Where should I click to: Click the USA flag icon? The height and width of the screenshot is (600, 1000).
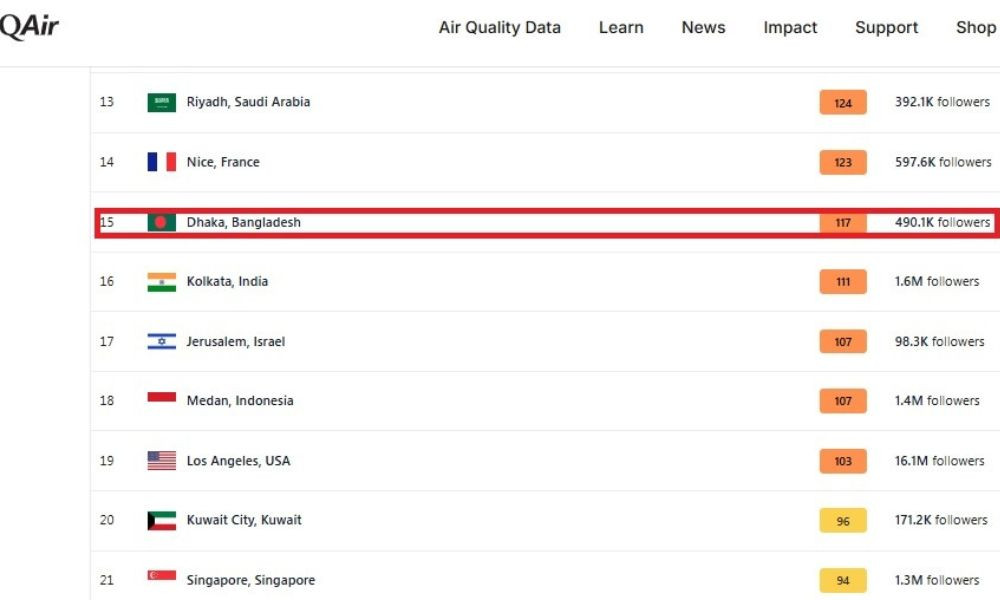pyautogui.click(x=161, y=460)
